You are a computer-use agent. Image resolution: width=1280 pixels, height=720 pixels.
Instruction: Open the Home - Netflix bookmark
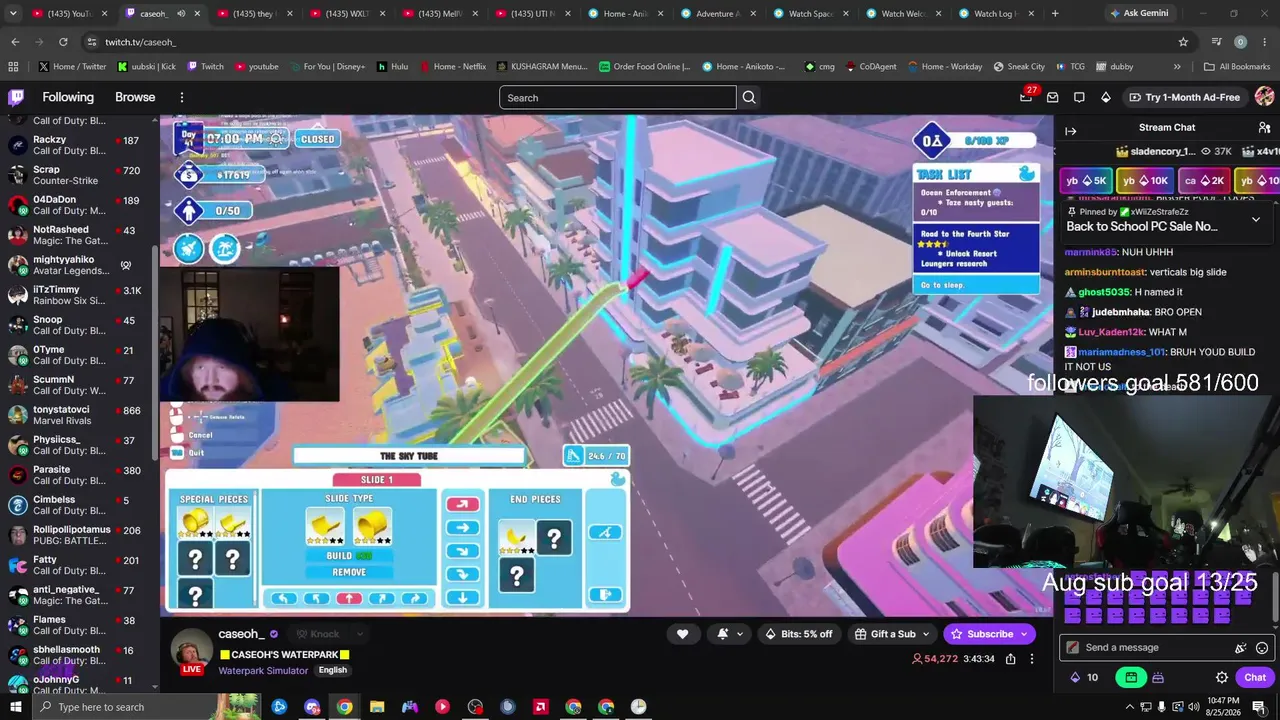(x=452, y=67)
